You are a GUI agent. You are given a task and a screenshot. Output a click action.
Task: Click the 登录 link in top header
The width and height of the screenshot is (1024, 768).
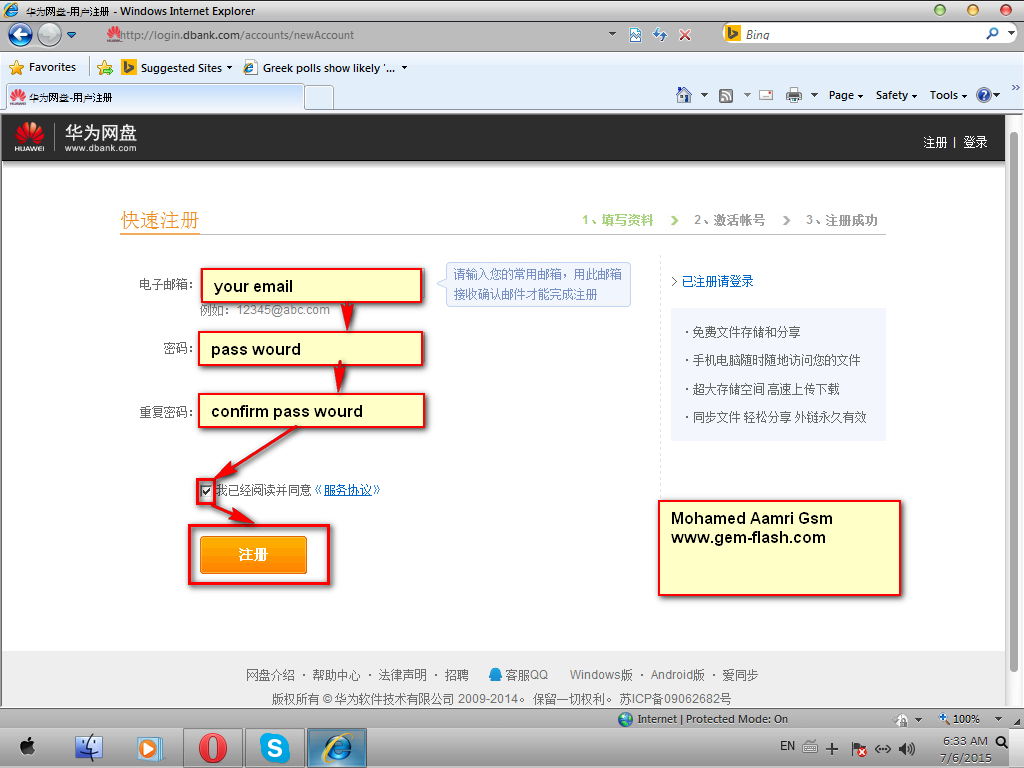[x=975, y=142]
